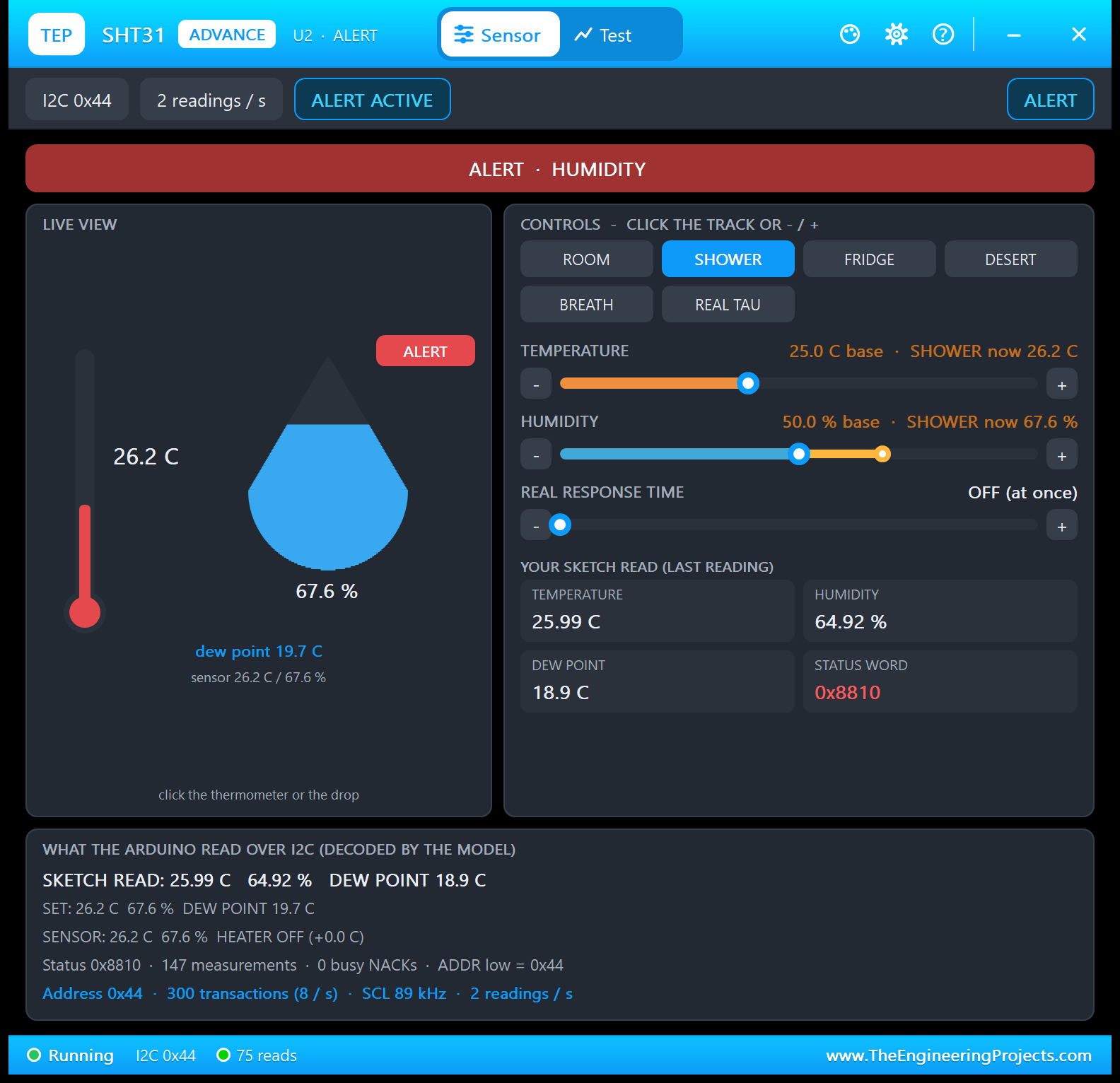This screenshot has width=1120, height=1083.
Task: Click the sketch temperature 25.99 C card
Action: pyautogui.click(x=658, y=611)
